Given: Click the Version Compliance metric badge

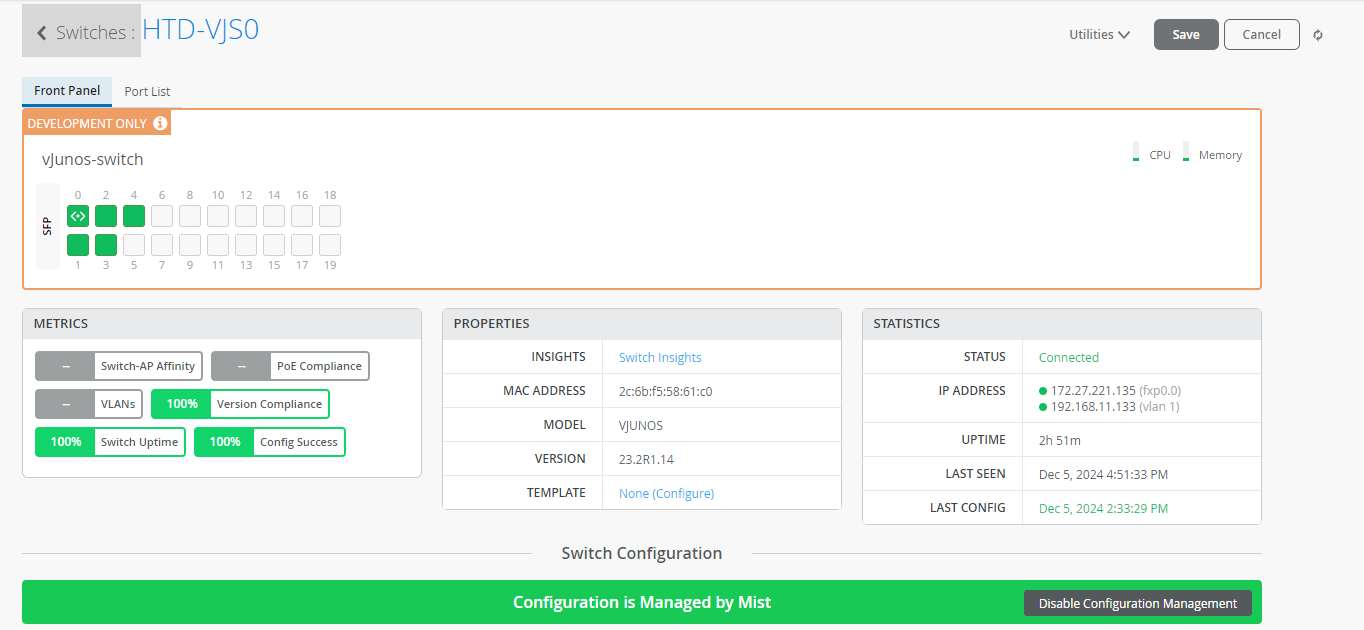Looking at the screenshot, I should coord(240,404).
